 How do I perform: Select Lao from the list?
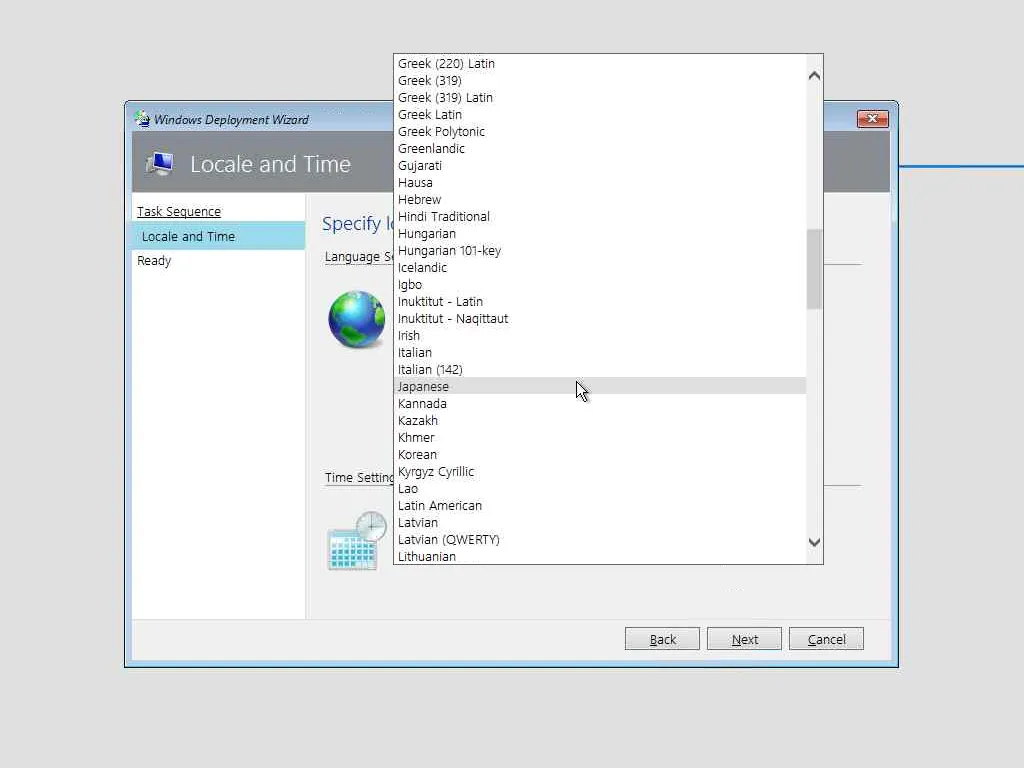point(600,488)
